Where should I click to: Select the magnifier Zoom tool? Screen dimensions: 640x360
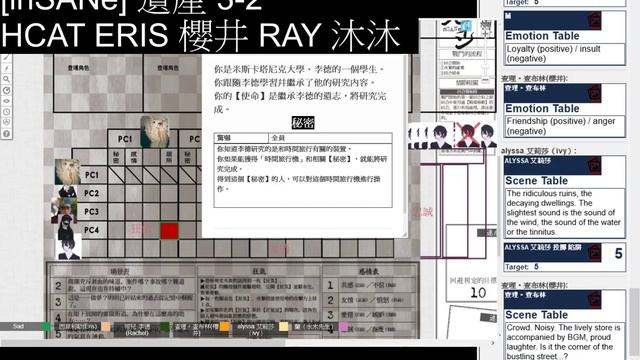6,79
